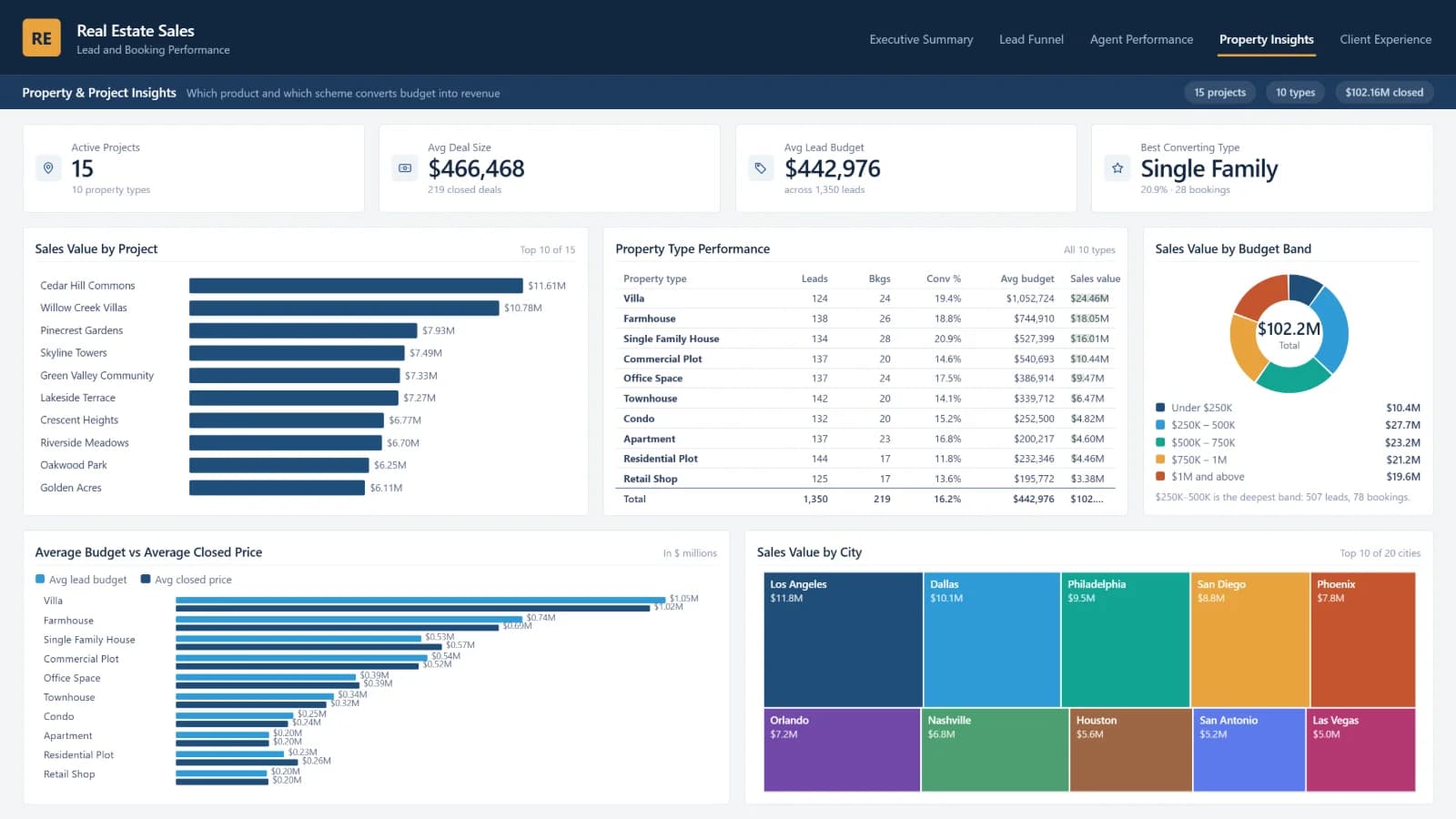Open the Executive Summary tab
1456x819 pixels.
[921, 39]
